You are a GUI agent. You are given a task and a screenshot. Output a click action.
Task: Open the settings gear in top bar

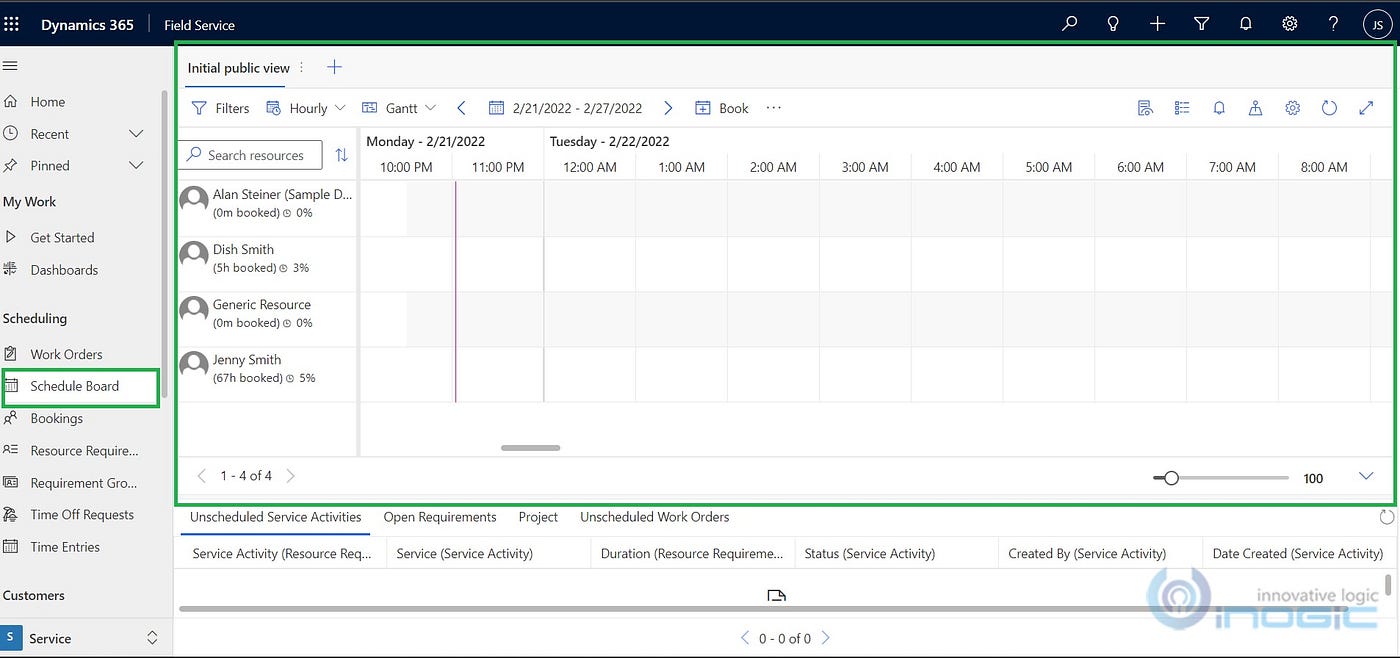1290,24
